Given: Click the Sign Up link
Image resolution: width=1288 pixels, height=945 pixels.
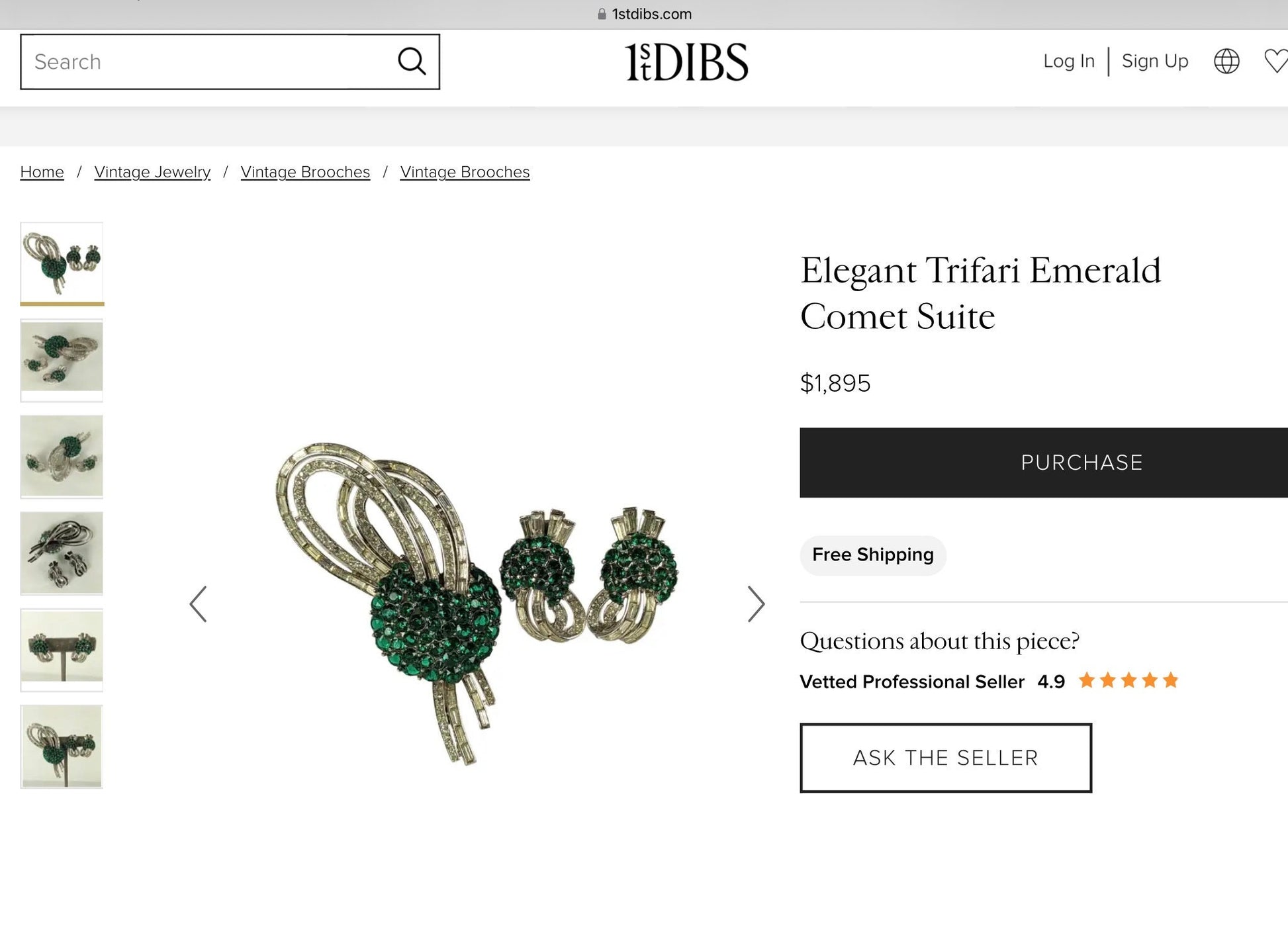Looking at the screenshot, I should (1155, 61).
